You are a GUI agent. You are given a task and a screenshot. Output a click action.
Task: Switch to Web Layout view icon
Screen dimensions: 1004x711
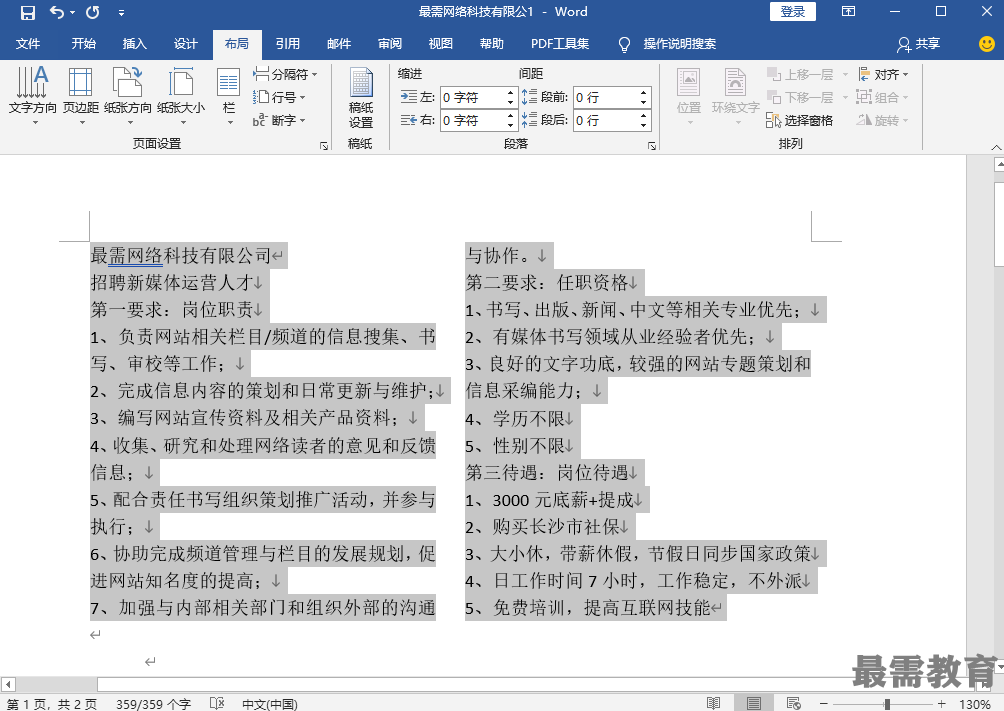(793, 703)
